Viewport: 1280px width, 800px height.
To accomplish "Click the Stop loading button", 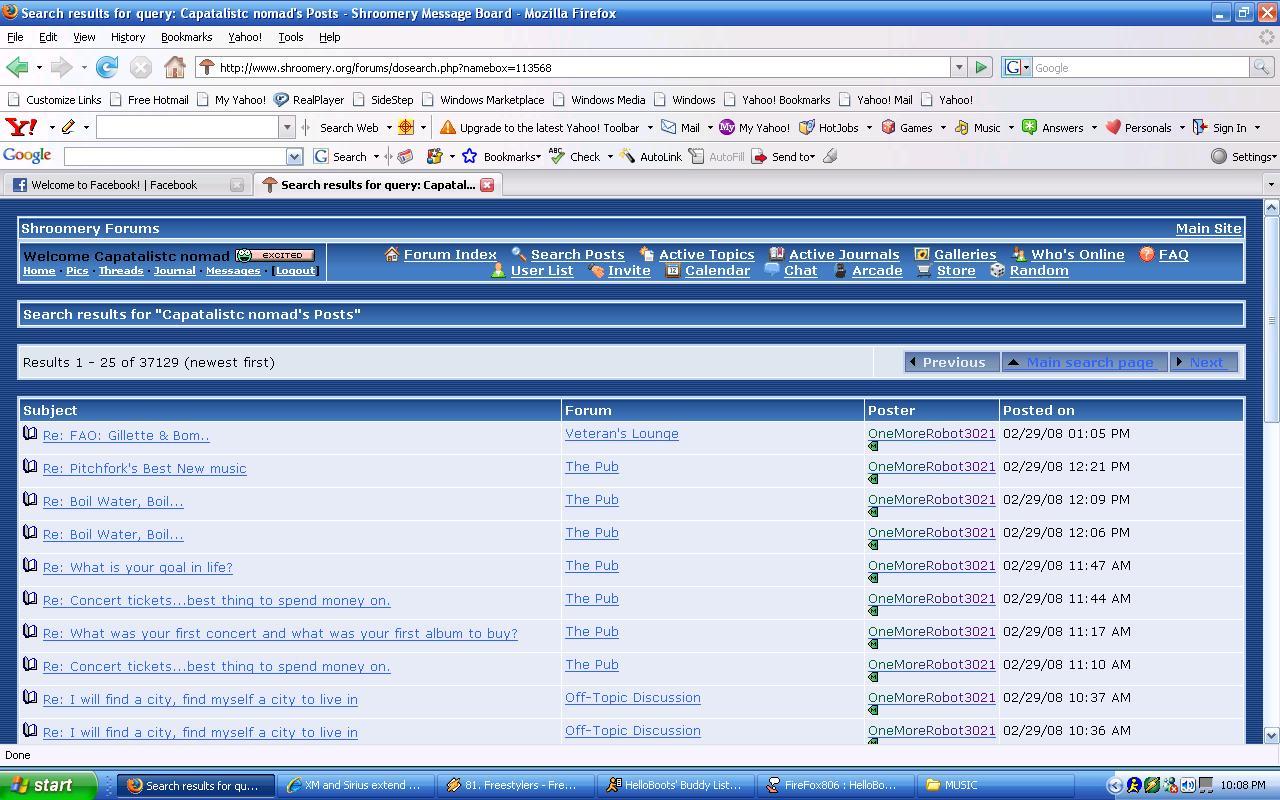I will (x=141, y=67).
